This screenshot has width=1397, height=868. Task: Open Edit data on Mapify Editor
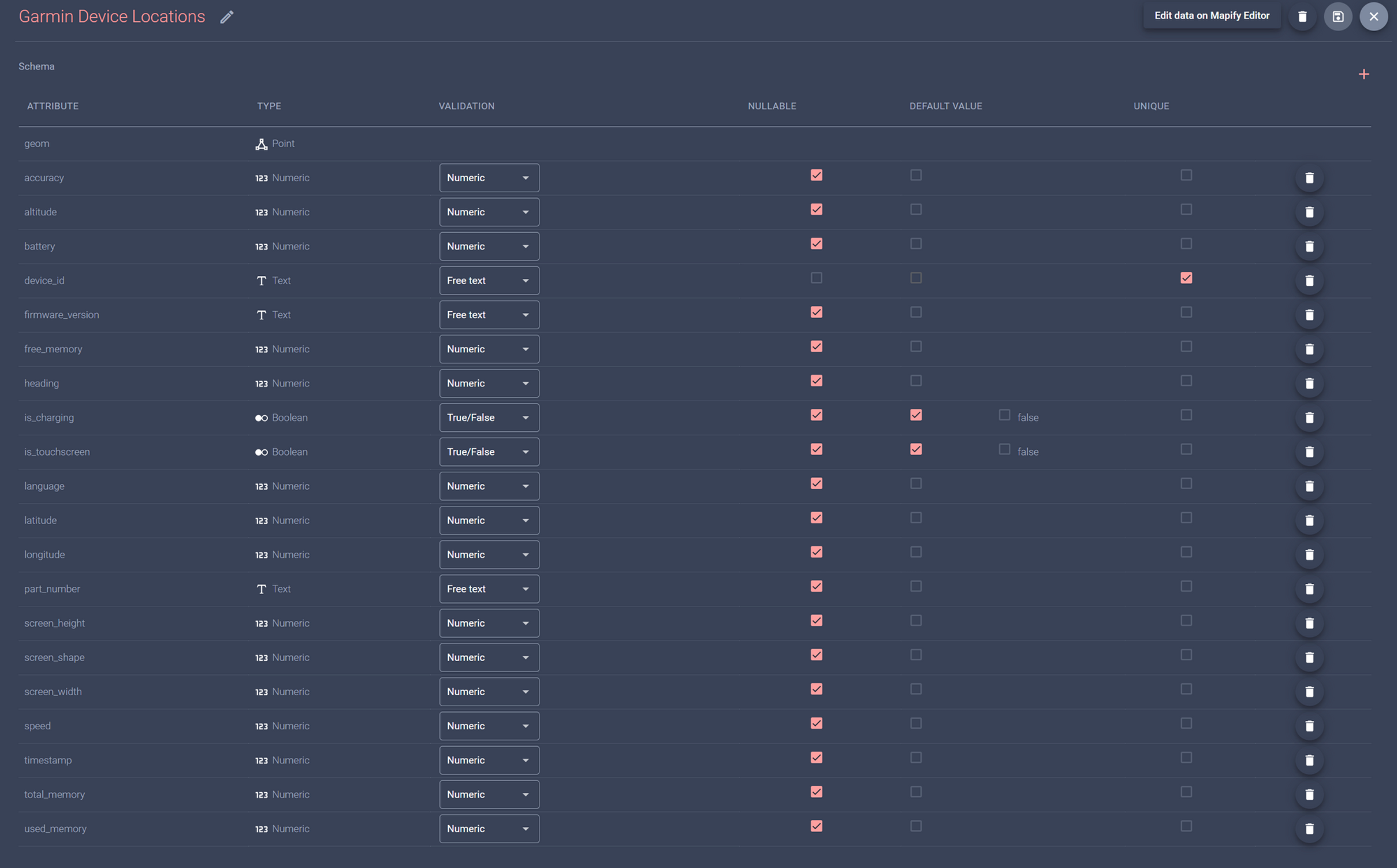pos(1212,16)
